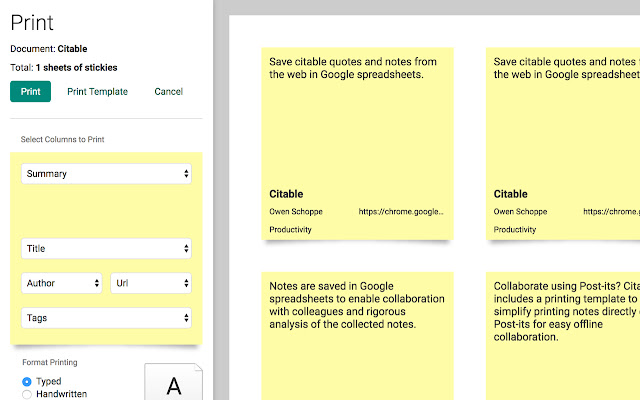Open the Author column dropdown
This screenshot has height=400, width=640.
click(x=62, y=283)
